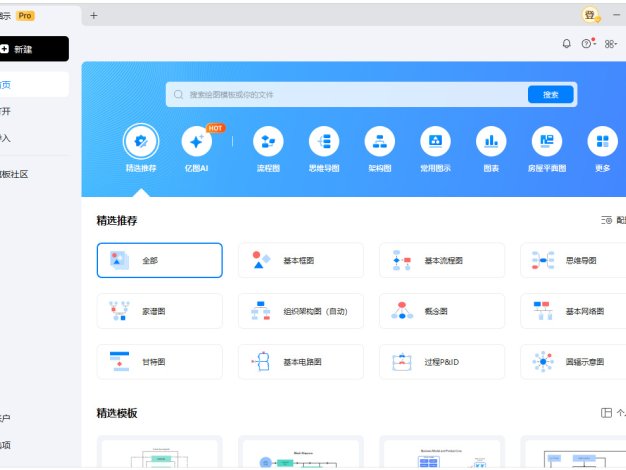The height and width of the screenshot is (470, 626).
Task: Open the 打开 sidebar item
Action: click(x=34, y=111)
